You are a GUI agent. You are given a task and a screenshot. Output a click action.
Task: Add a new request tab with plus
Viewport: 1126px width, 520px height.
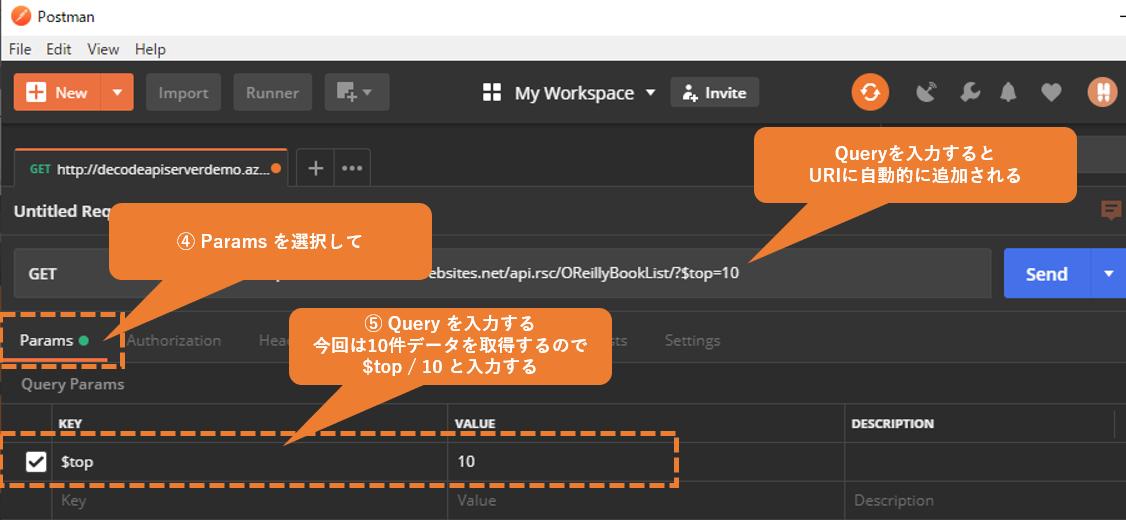point(315,168)
